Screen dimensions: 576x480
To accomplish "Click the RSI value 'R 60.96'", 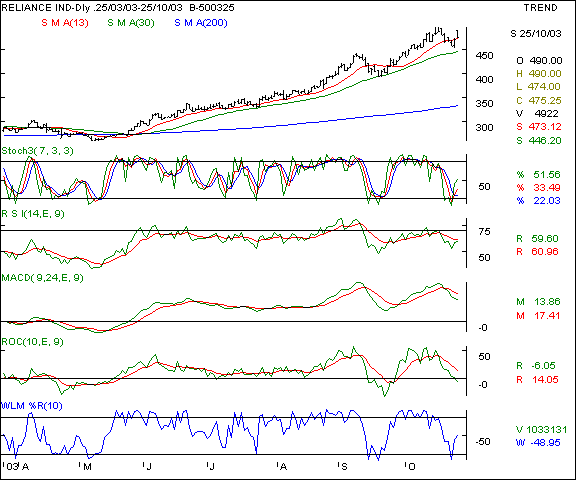I will 537,252.
